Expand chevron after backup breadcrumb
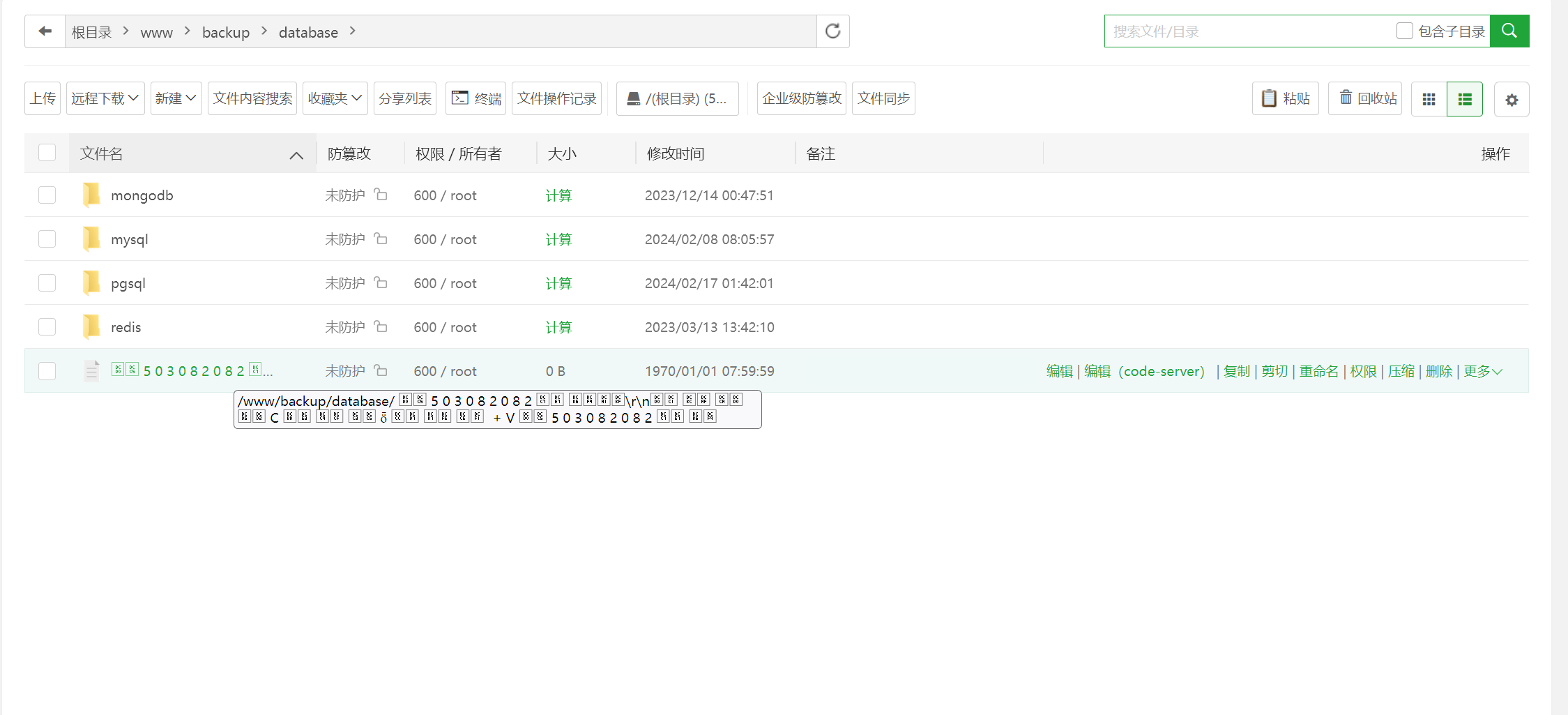The height and width of the screenshot is (715, 1568). [264, 31]
